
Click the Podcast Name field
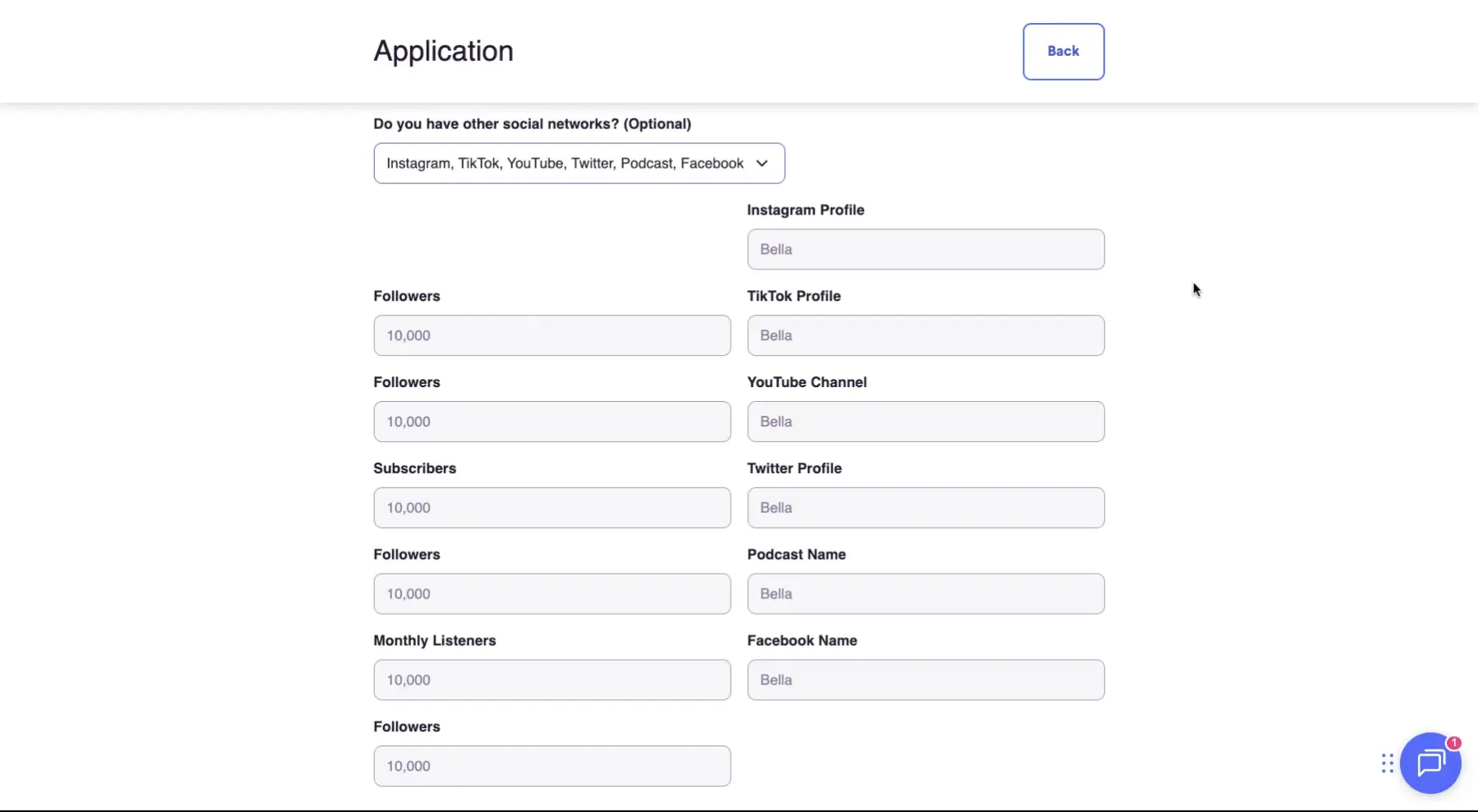pyautogui.click(x=925, y=593)
